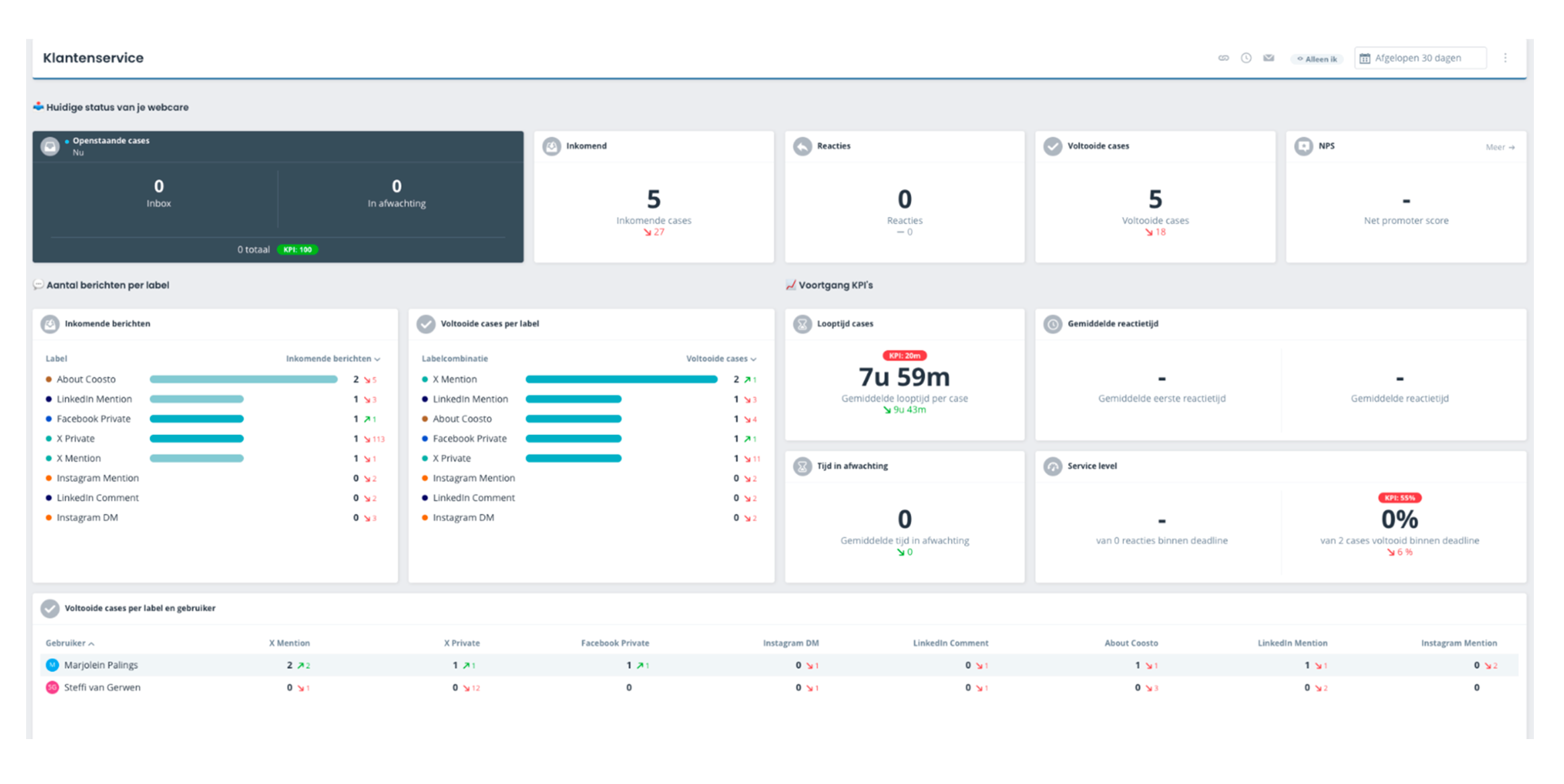Click the '7u 59m' looptijd value
The height and width of the screenshot is (784, 1564).
pos(904,377)
